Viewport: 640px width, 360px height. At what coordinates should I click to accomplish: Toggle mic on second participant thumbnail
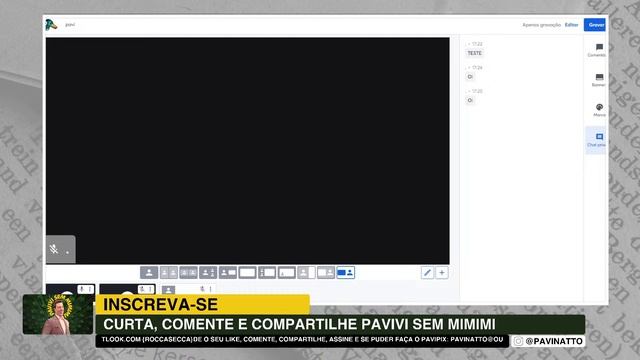142,289
